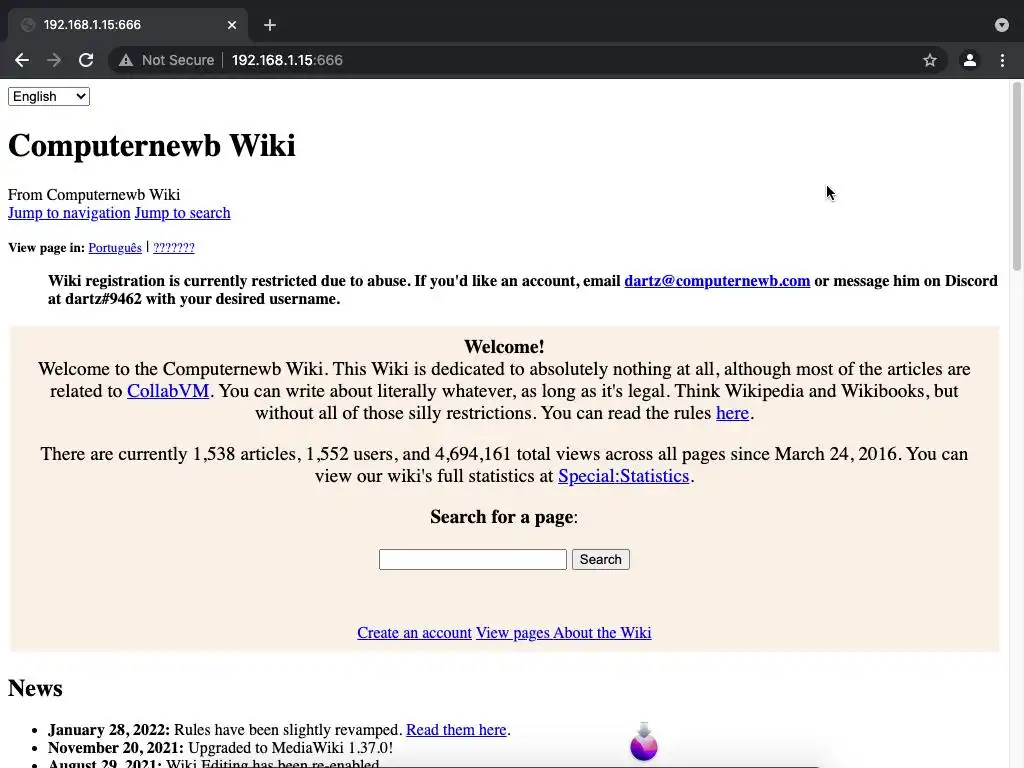Click the tab search dropdown arrow
The height and width of the screenshot is (768, 1024).
click(x=1002, y=25)
